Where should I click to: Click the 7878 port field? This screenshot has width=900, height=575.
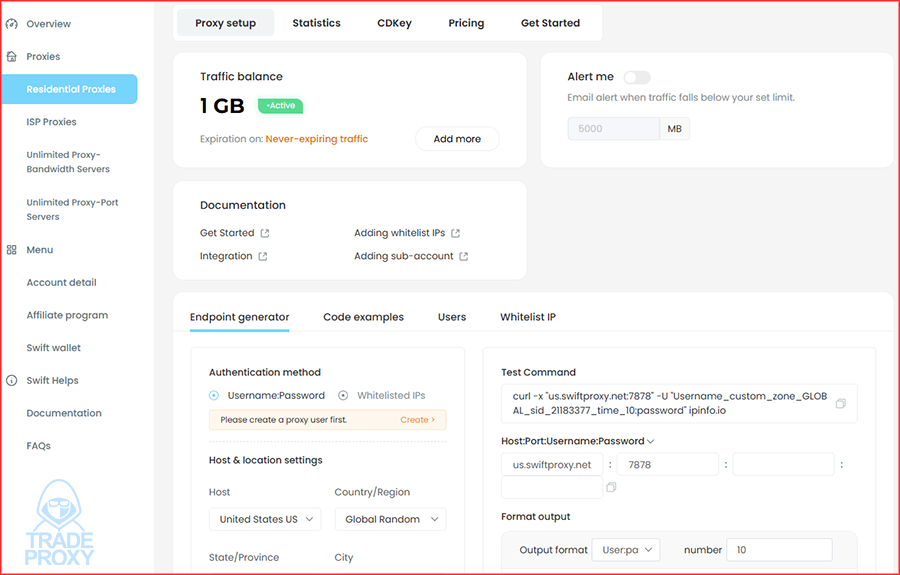[x=668, y=465]
